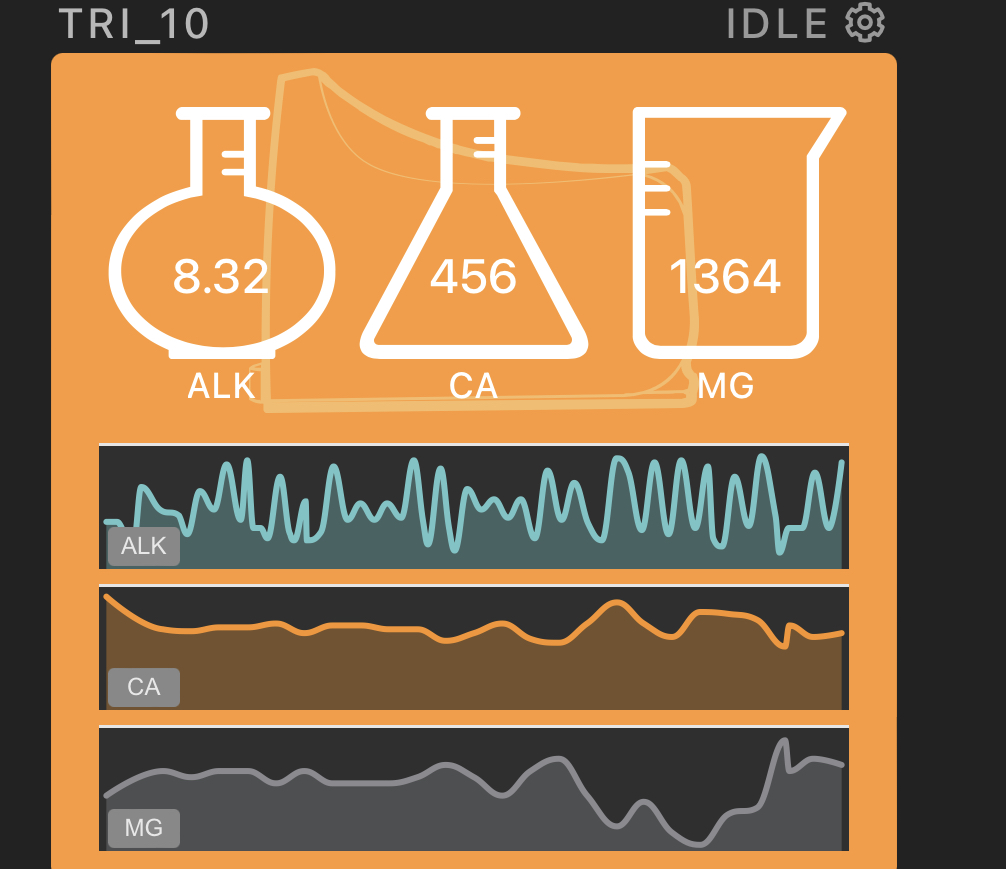Click the MG beaker icon
Image resolution: width=1006 pixels, height=869 pixels.
click(x=739, y=232)
